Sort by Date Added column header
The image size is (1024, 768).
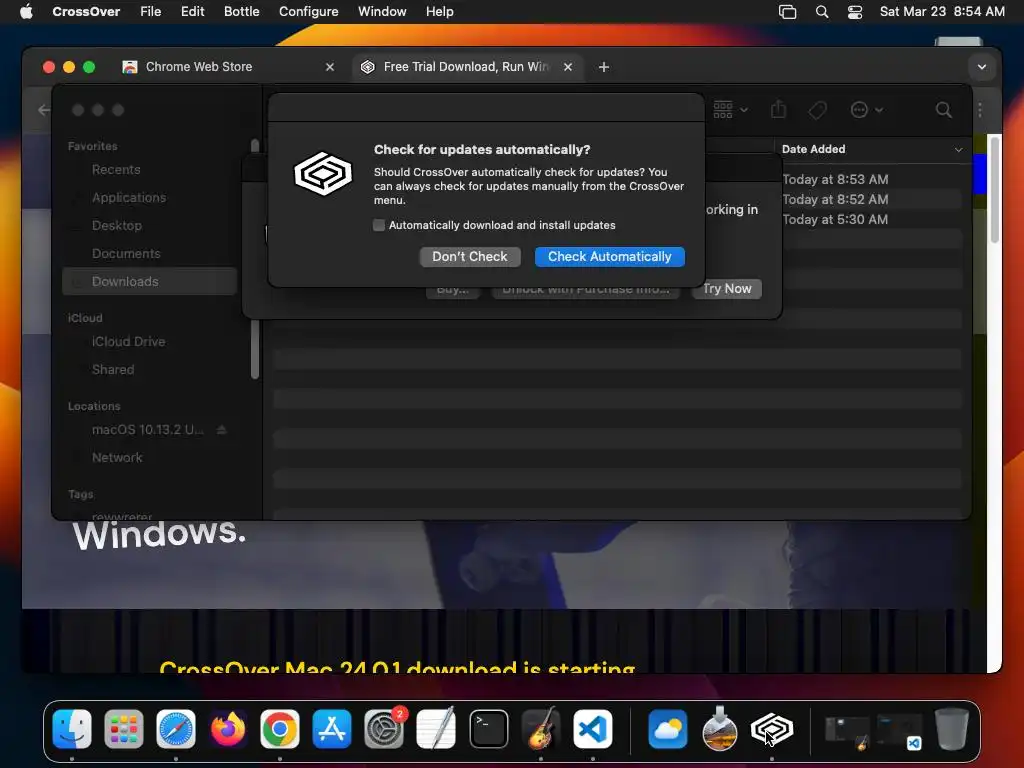(871, 149)
